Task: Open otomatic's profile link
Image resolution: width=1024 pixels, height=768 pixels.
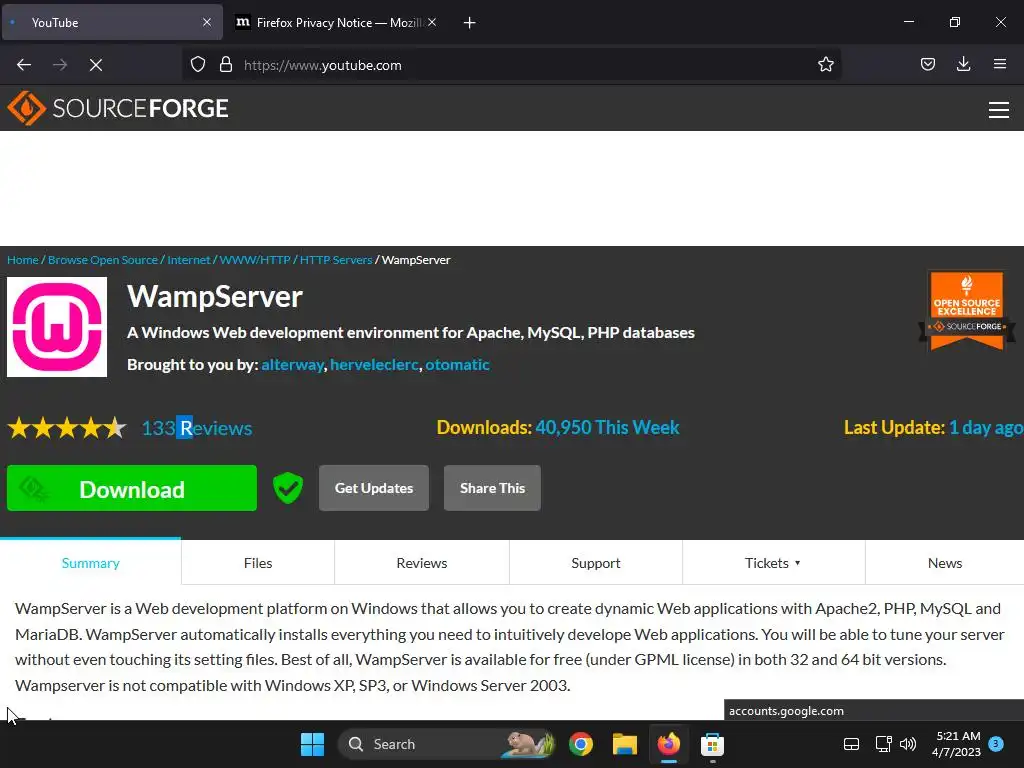Action: tap(457, 364)
